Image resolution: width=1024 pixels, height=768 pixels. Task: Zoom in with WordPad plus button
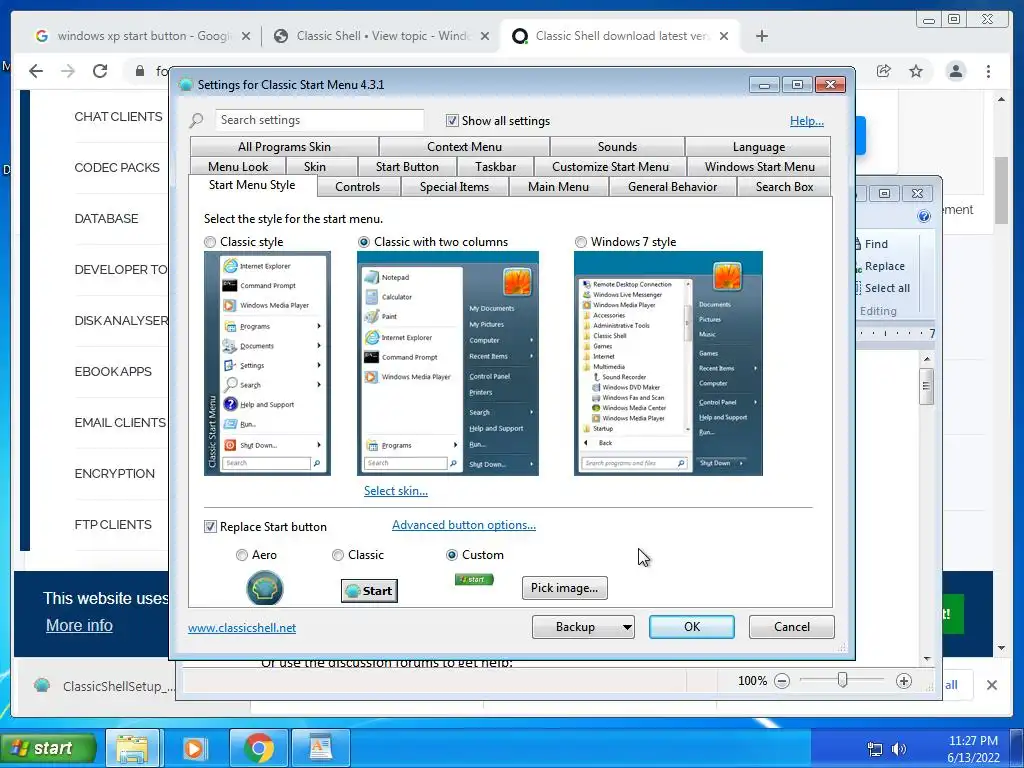(x=904, y=681)
